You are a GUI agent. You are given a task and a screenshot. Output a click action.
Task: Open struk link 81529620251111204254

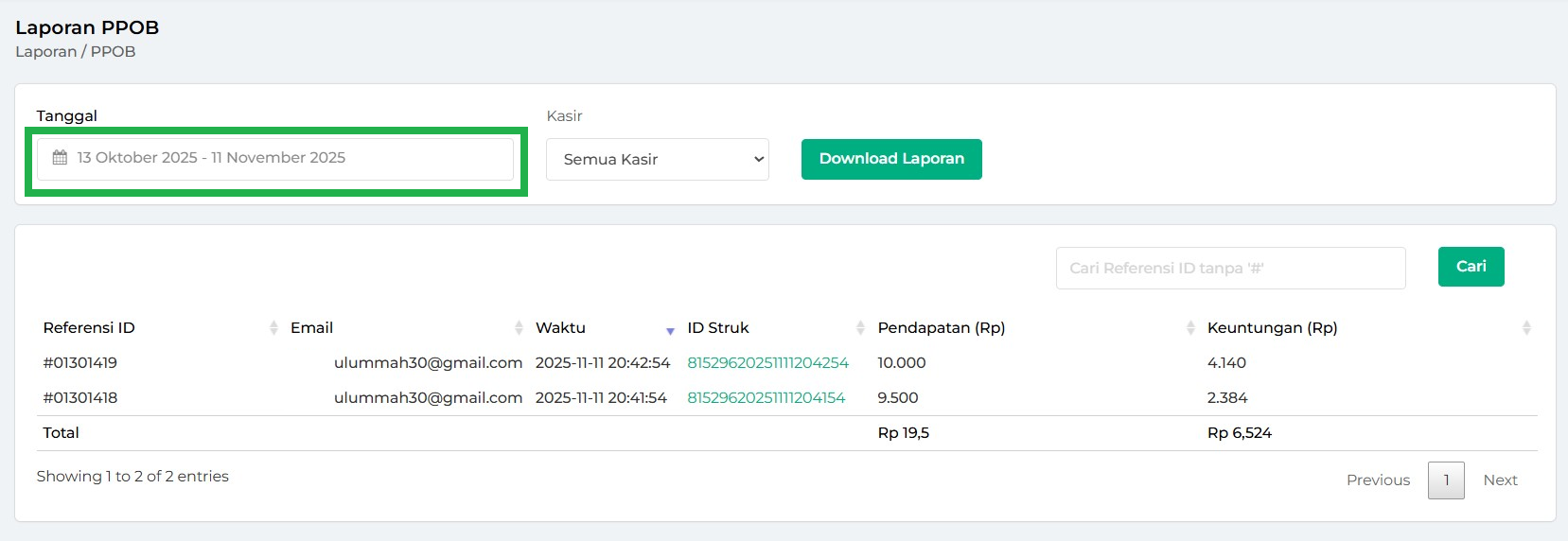(767, 363)
